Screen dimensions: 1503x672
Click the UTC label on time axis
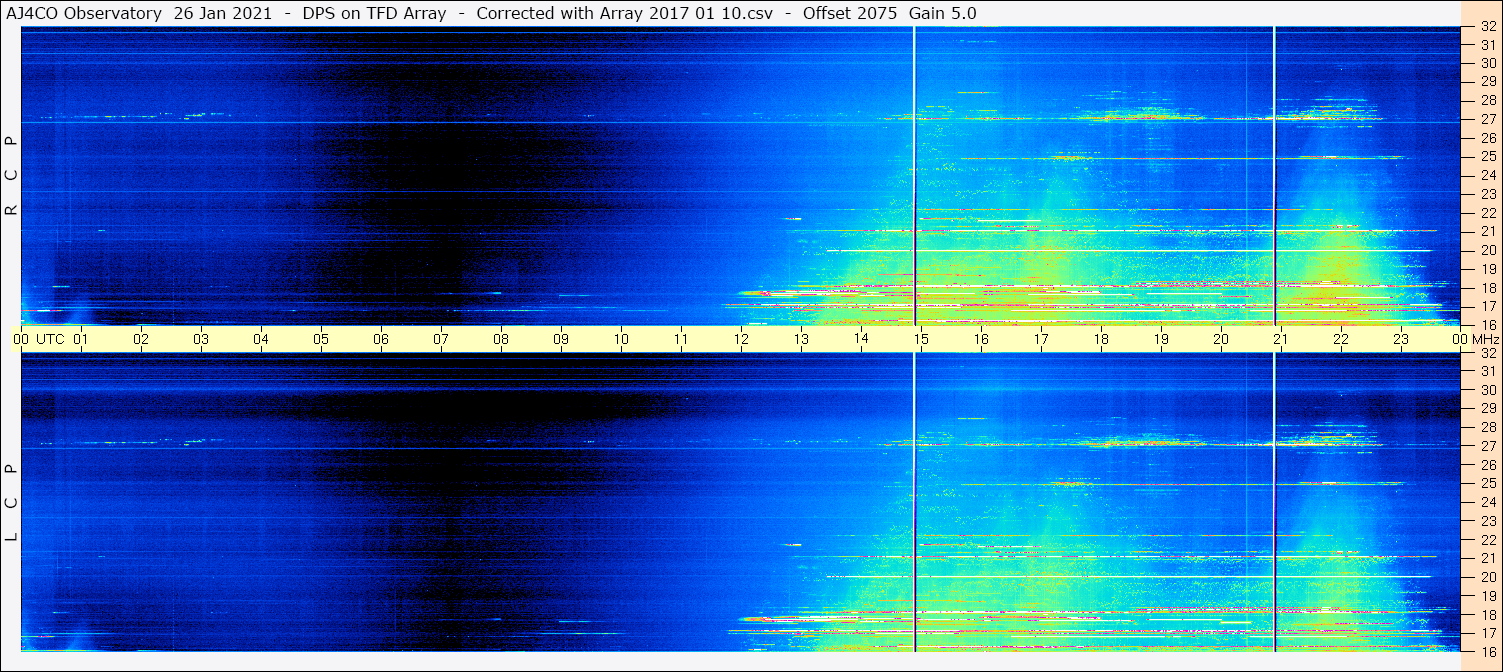click(x=50, y=339)
